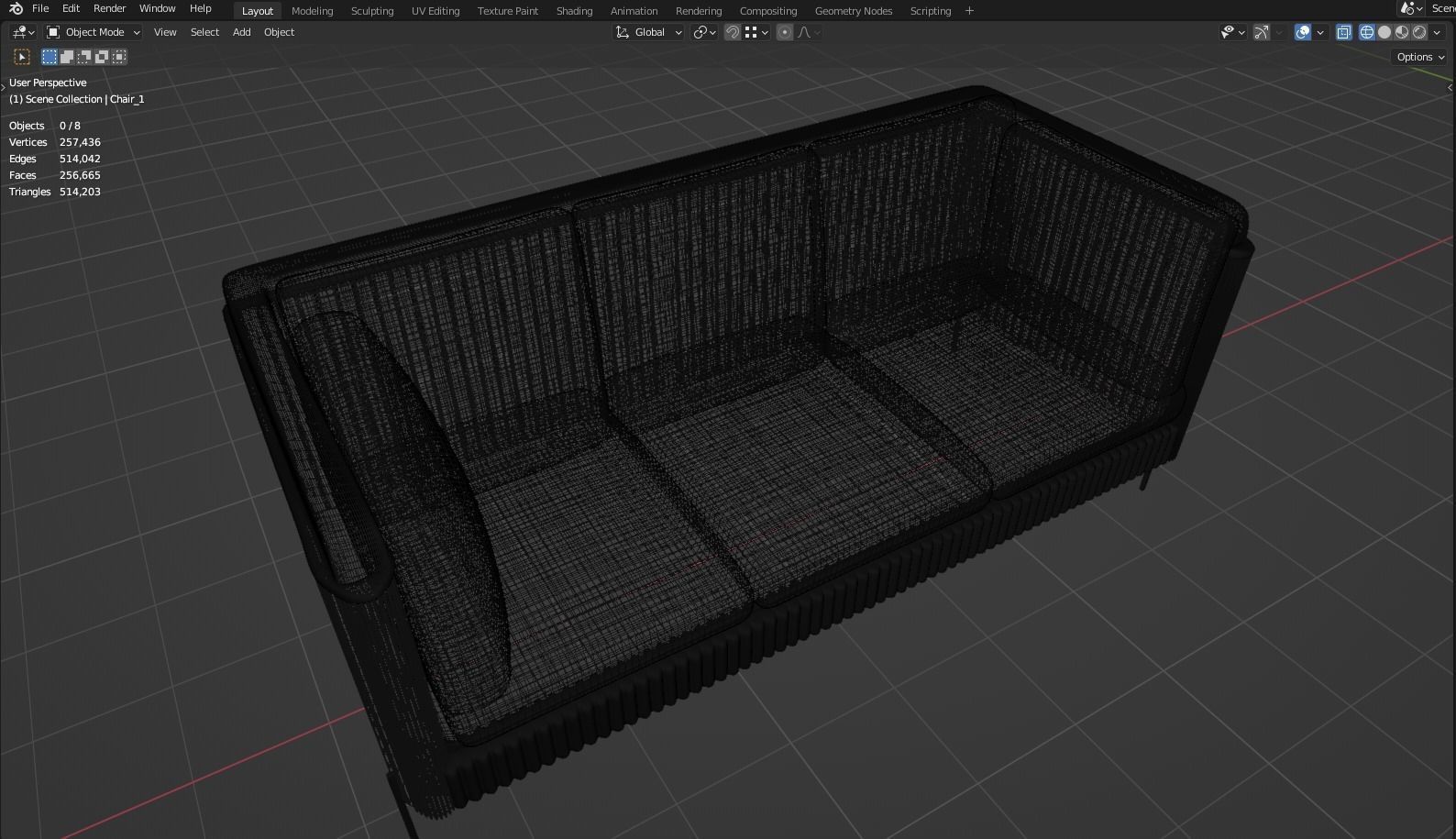Open the overlays options dropdown arrow
This screenshot has width=1456, height=839.
coord(1320,32)
